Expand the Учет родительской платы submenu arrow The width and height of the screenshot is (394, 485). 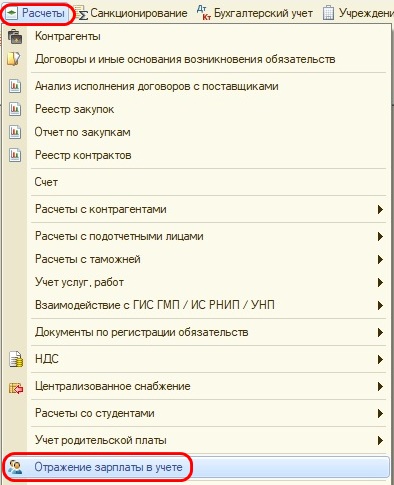(380, 440)
